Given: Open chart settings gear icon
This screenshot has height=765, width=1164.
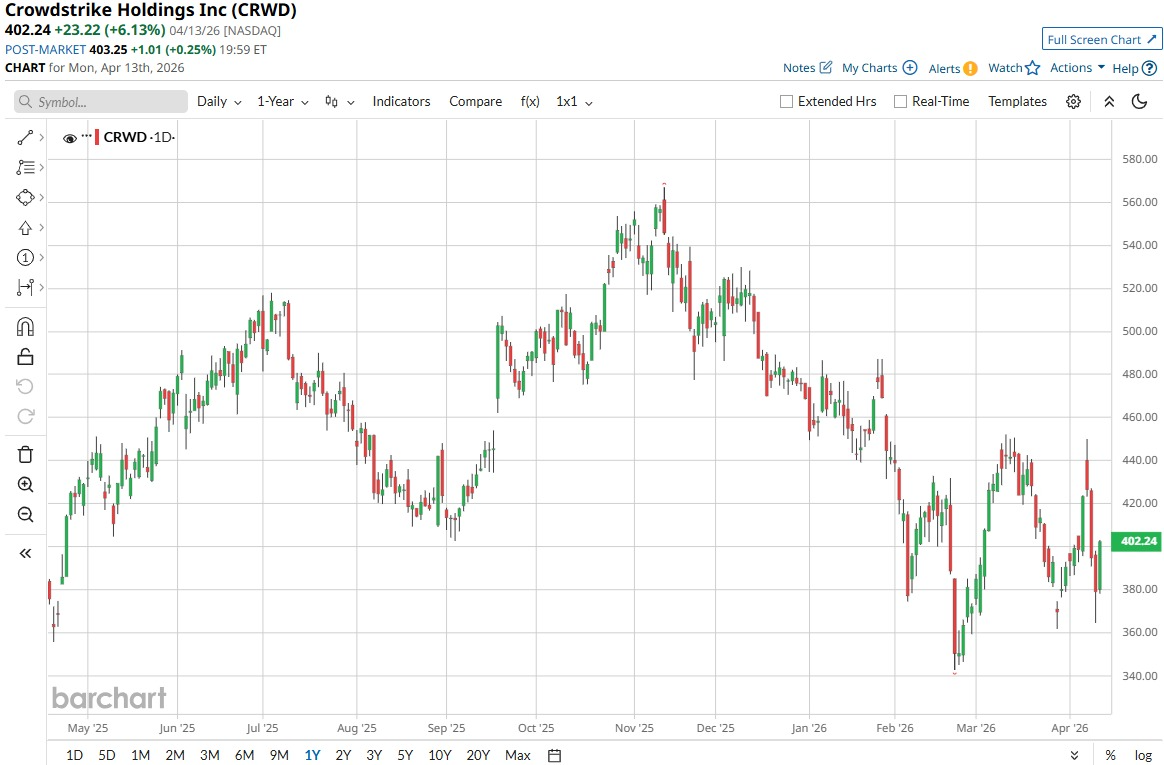Looking at the screenshot, I should pyautogui.click(x=1073, y=102).
